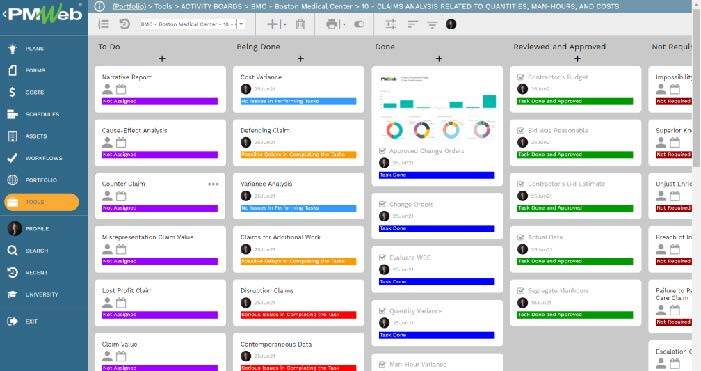The height and width of the screenshot is (371, 701).
Task: Open Workflows in the sidebar
Action: pos(35,158)
